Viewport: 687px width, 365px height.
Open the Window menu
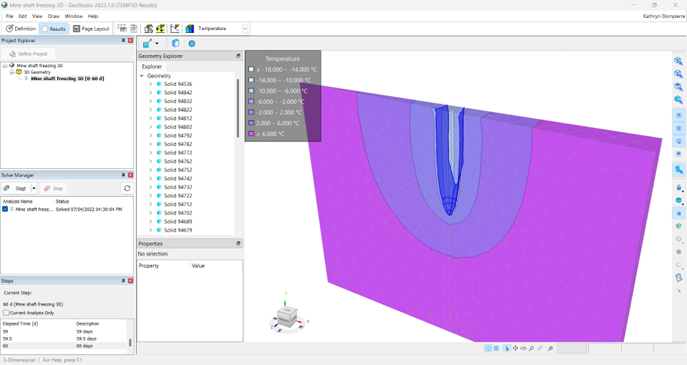click(x=73, y=16)
